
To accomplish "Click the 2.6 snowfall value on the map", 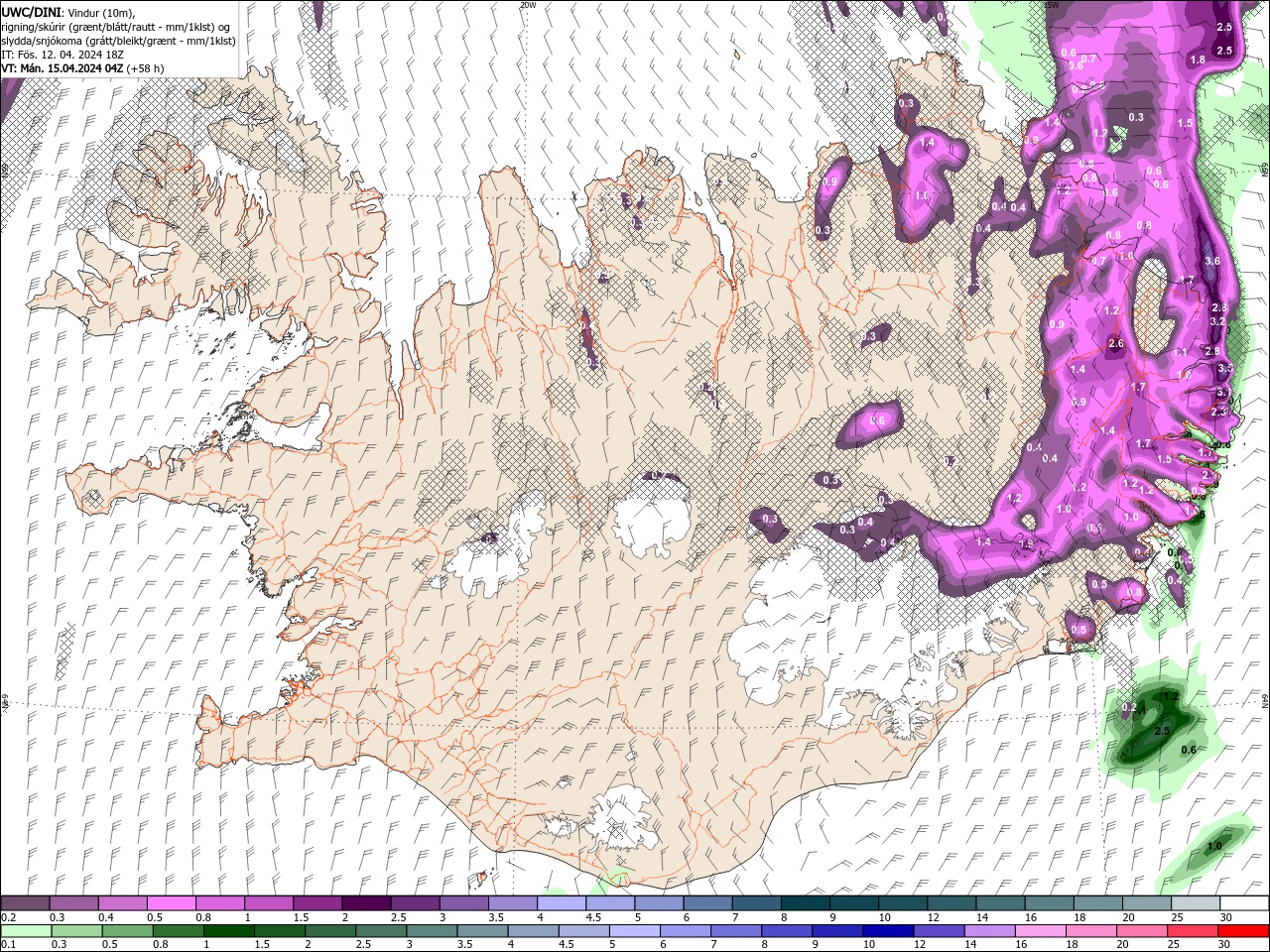I will [1115, 344].
